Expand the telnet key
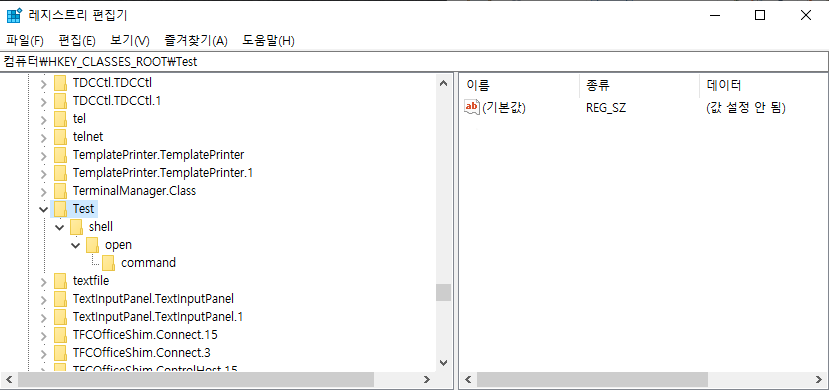Viewport: 829px width, 390px height. pyautogui.click(x=43, y=137)
